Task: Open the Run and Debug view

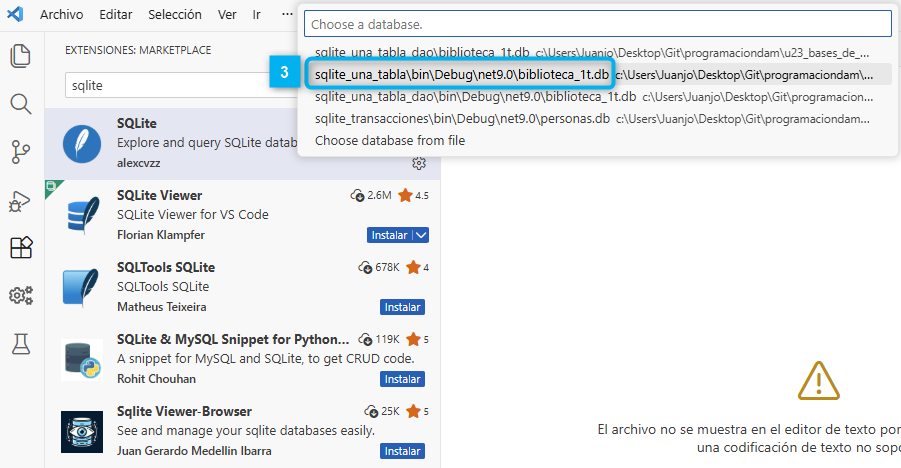Action: pos(20,200)
